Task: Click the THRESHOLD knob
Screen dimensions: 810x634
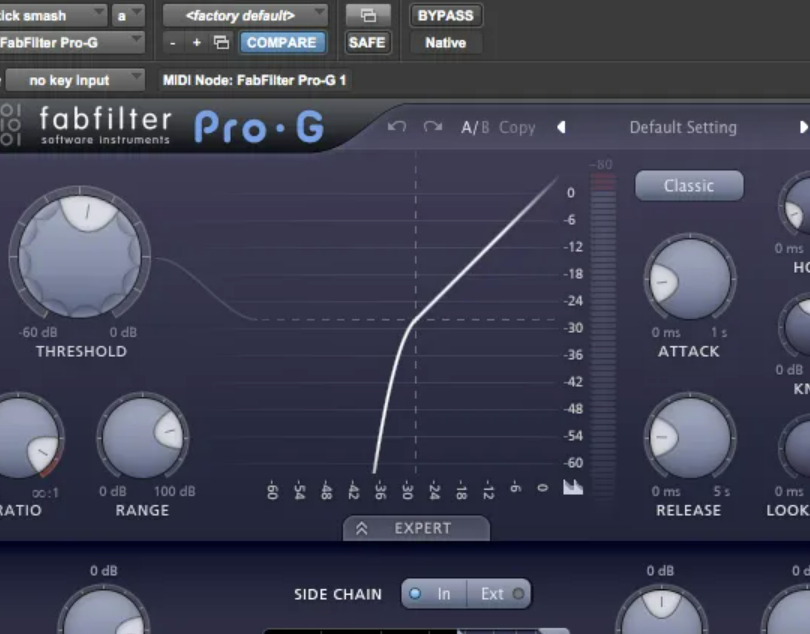Action: [x=80, y=256]
